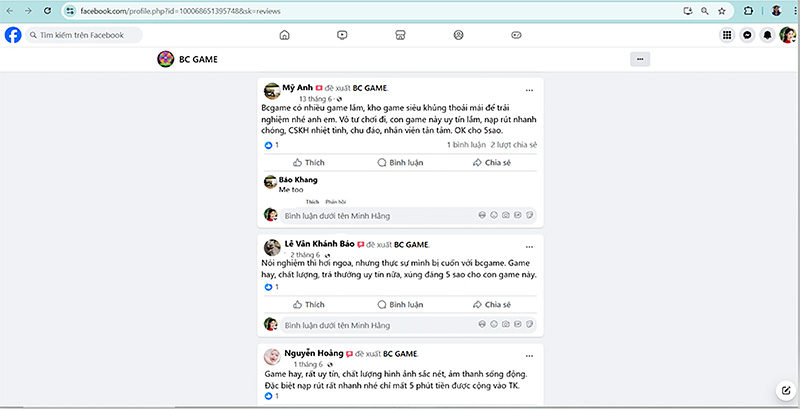The width and height of the screenshot is (800, 409).
Task: Click the 'Tìm kiếm trên Facebook' search box
Action: tap(84, 35)
